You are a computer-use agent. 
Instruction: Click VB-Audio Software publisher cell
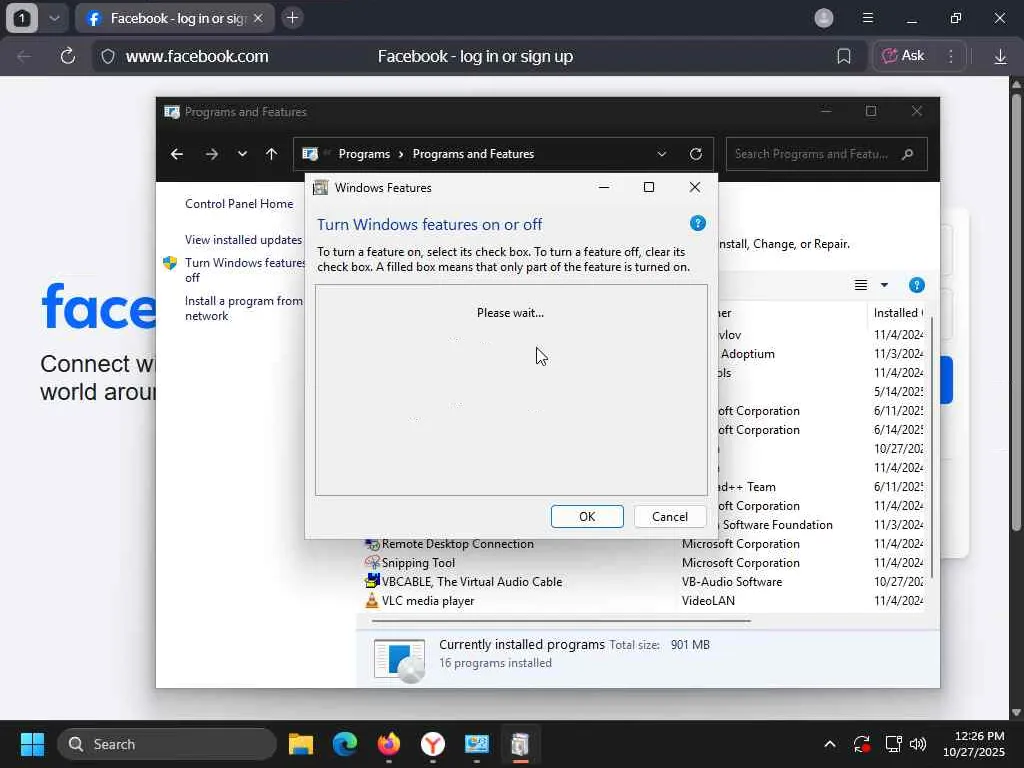[731, 582]
